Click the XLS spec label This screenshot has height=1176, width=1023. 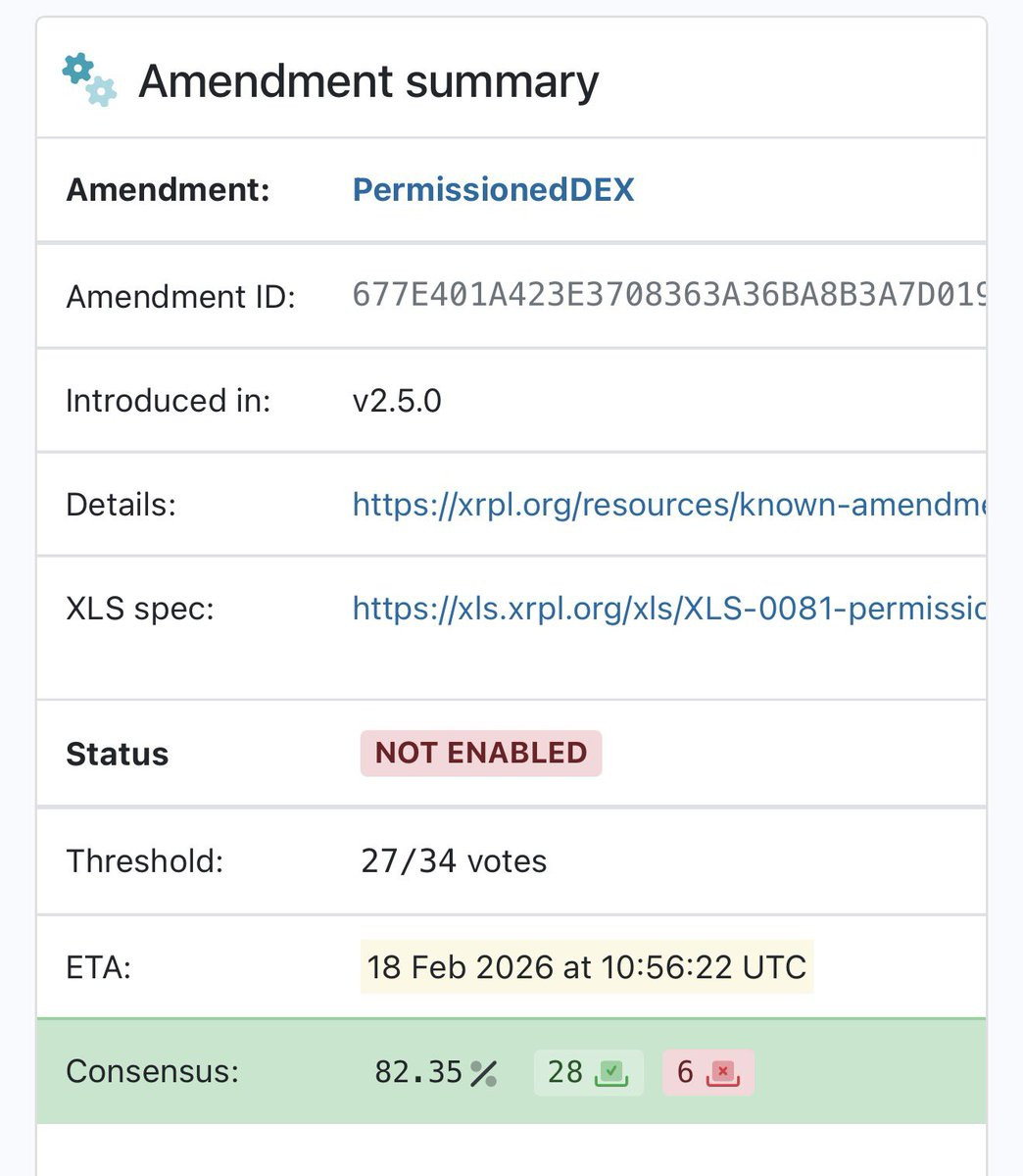point(139,609)
